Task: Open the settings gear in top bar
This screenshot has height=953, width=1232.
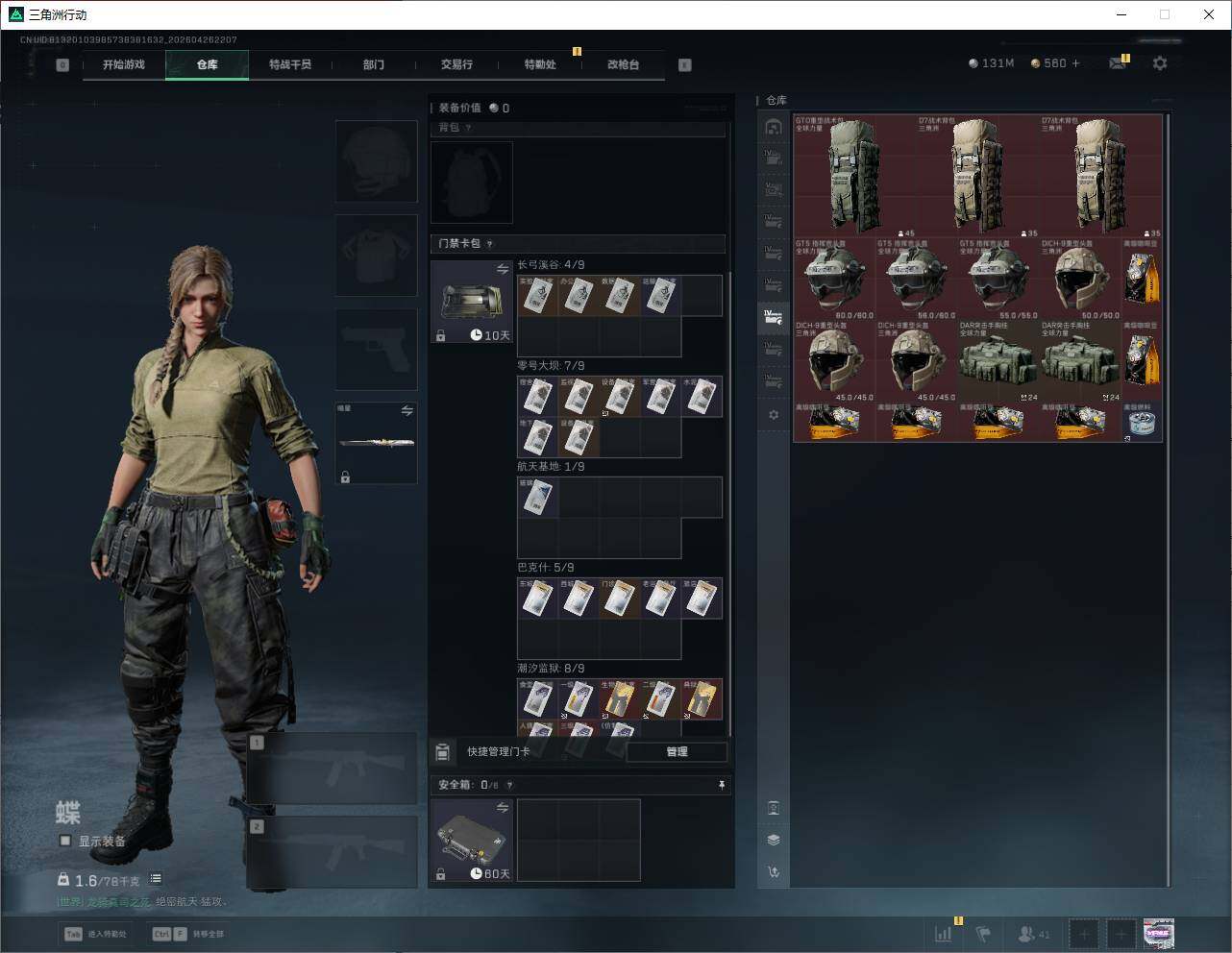Action: pos(1160,63)
